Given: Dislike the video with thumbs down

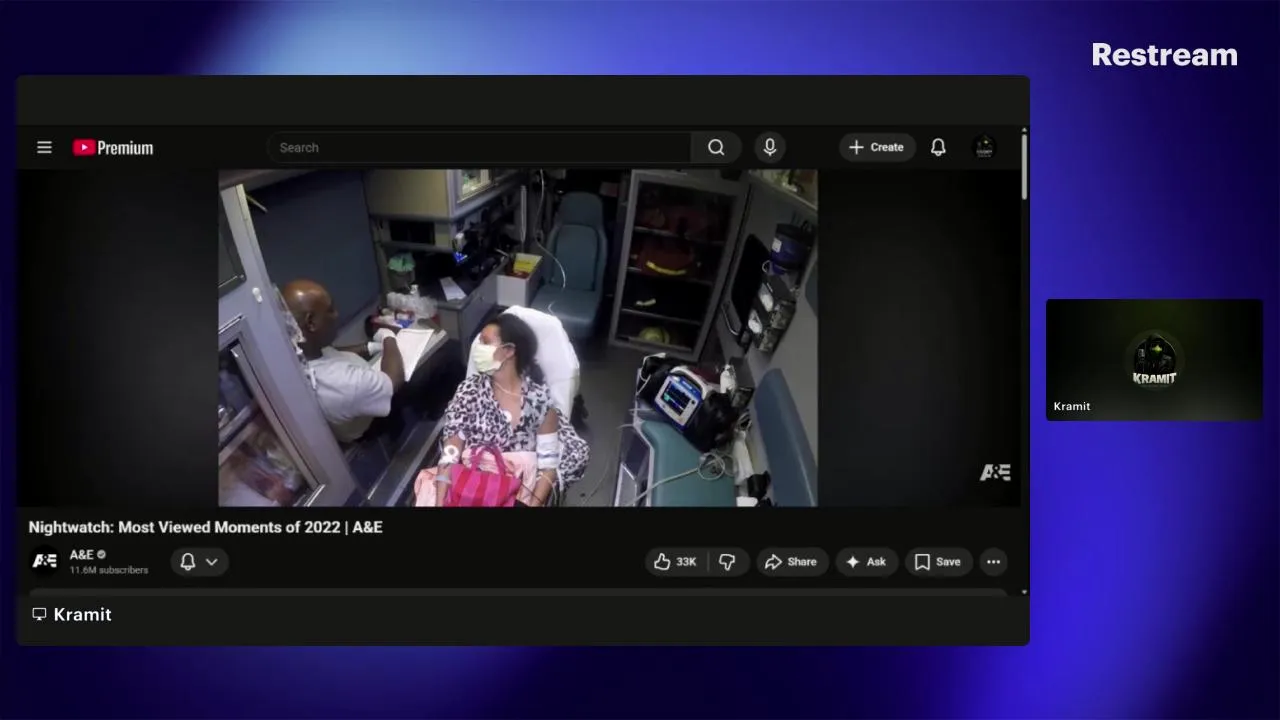Looking at the screenshot, I should point(728,562).
